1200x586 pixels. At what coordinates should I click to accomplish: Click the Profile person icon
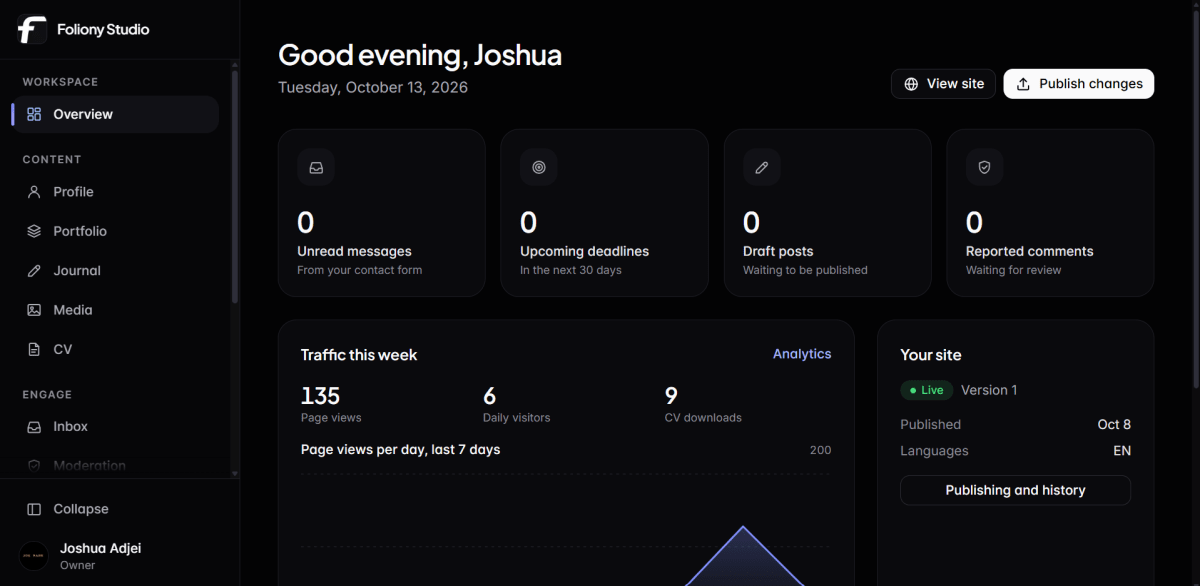pyautogui.click(x=34, y=192)
